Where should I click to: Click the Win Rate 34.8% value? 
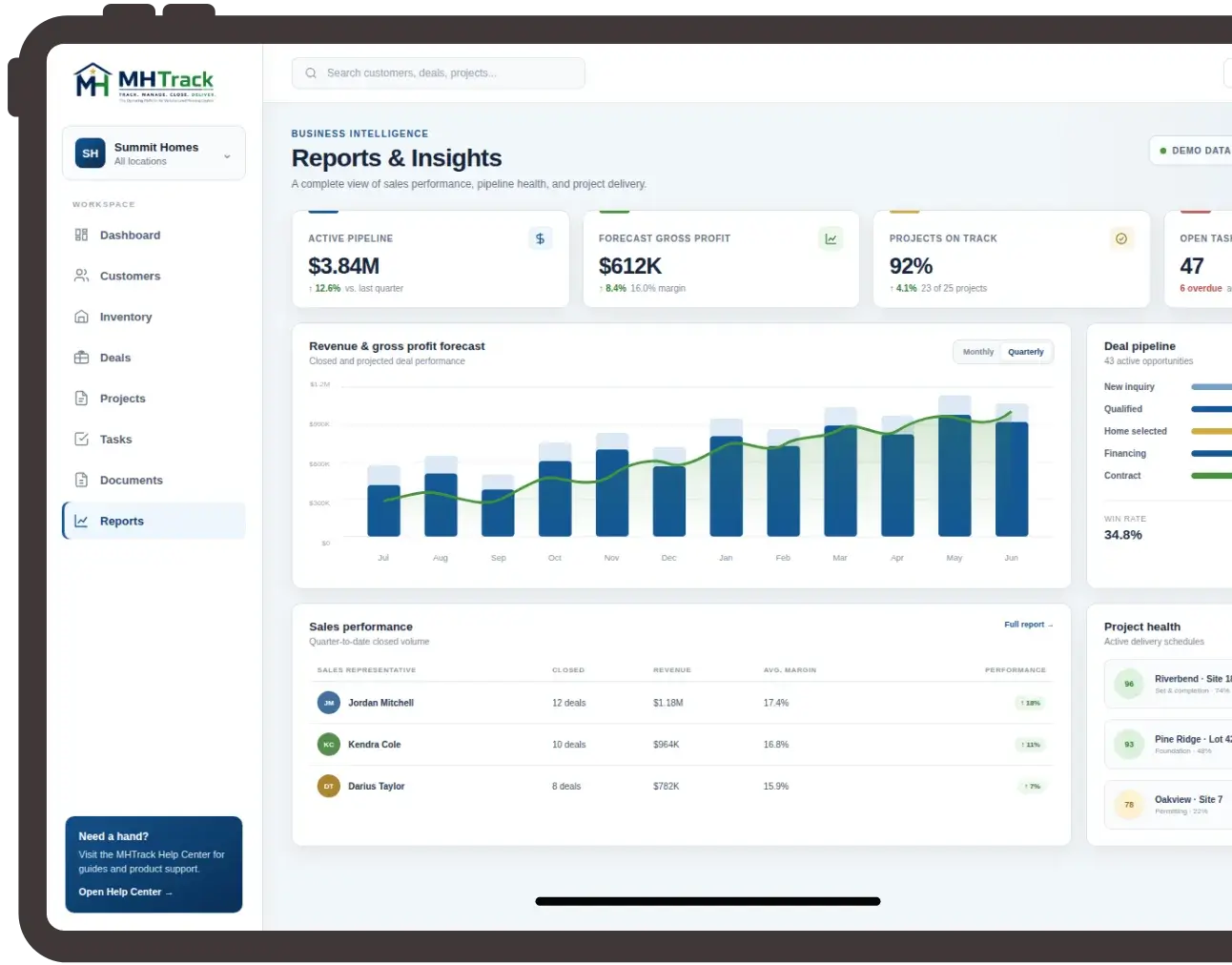1123,535
